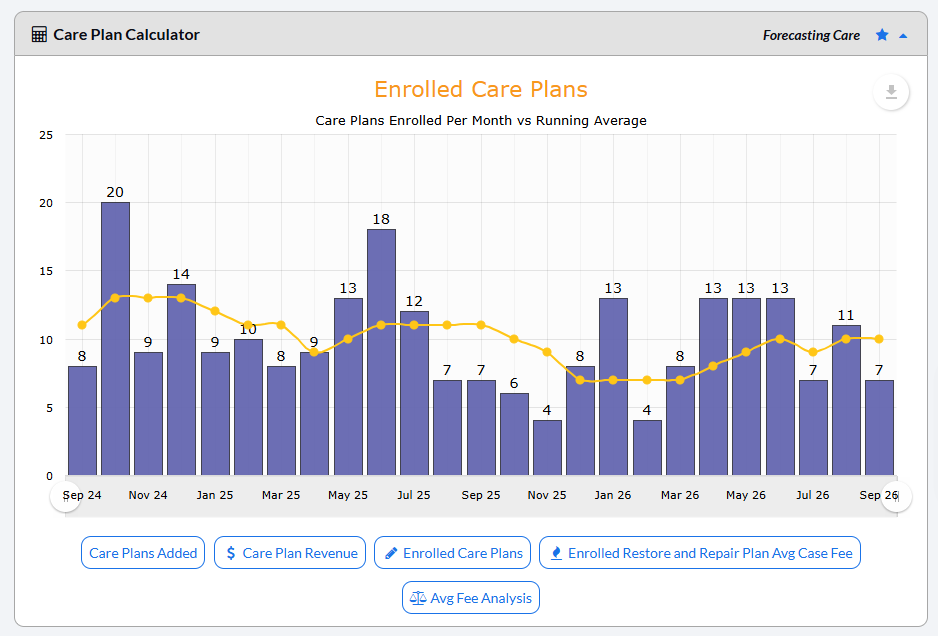Click the balance scale icon
The height and width of the screenshot is (636, 938).
tap(418, 598)
